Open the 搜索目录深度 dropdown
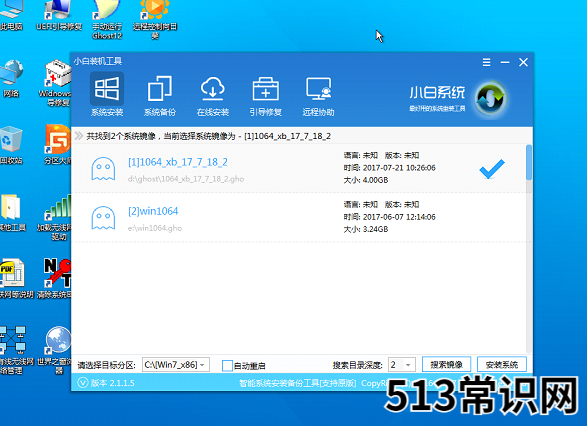 point(402,365)
